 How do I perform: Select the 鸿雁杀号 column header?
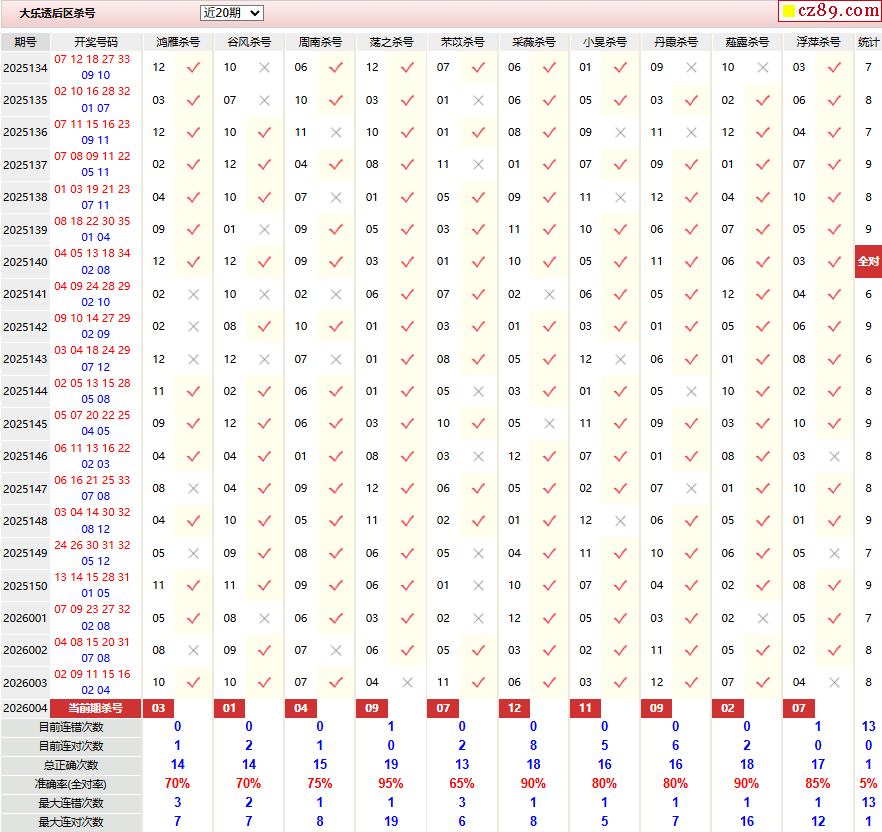click(x=178, y=42)
